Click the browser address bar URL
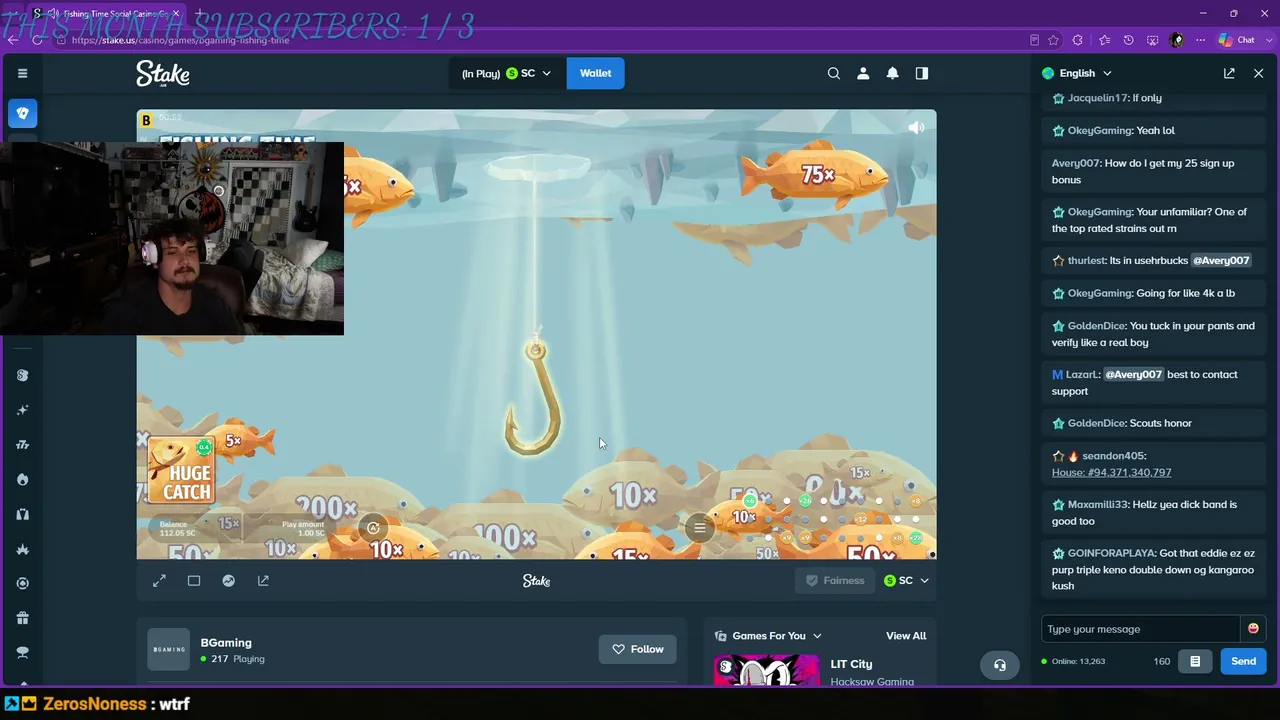The image size is (1280, 720). click(x=180, y=40)
